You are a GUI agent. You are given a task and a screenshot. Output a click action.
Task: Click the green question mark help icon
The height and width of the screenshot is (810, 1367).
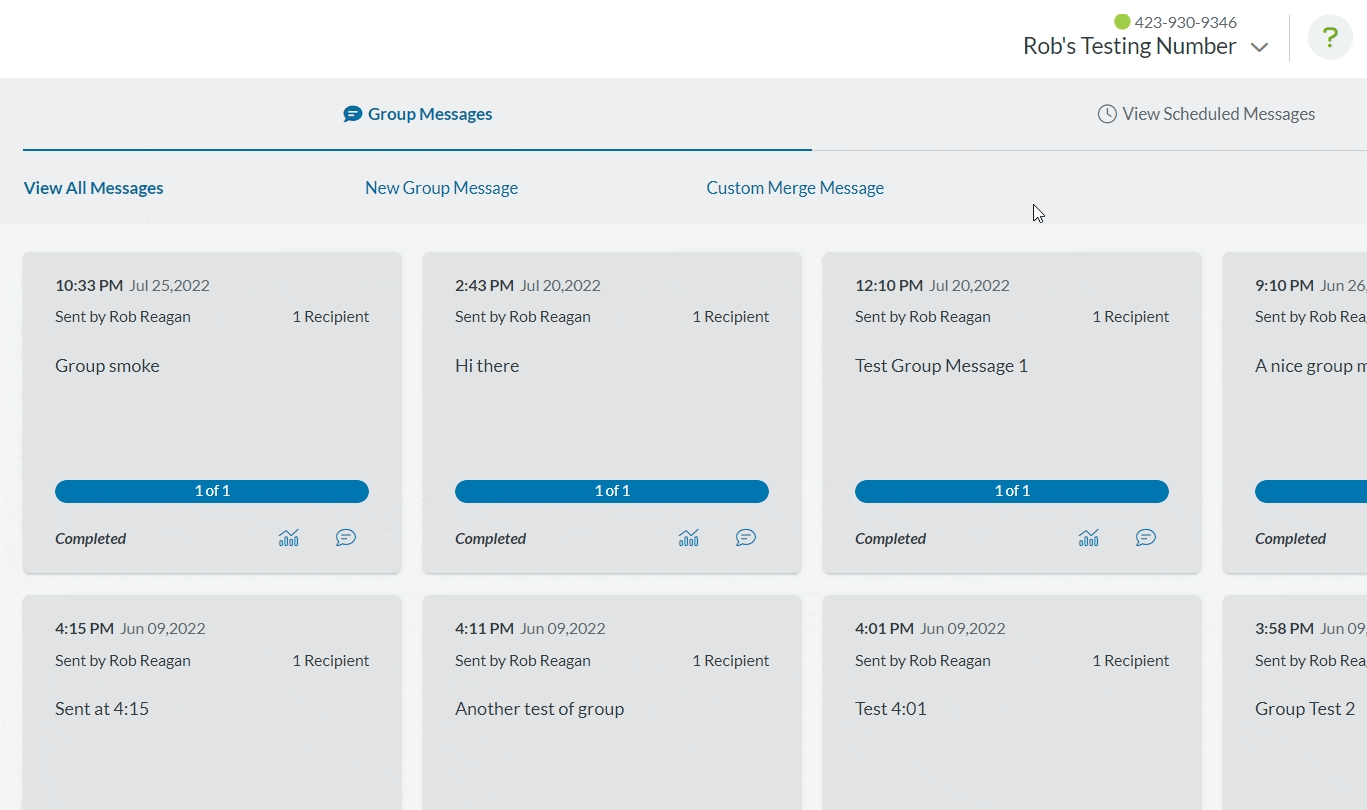point(1329,38)
